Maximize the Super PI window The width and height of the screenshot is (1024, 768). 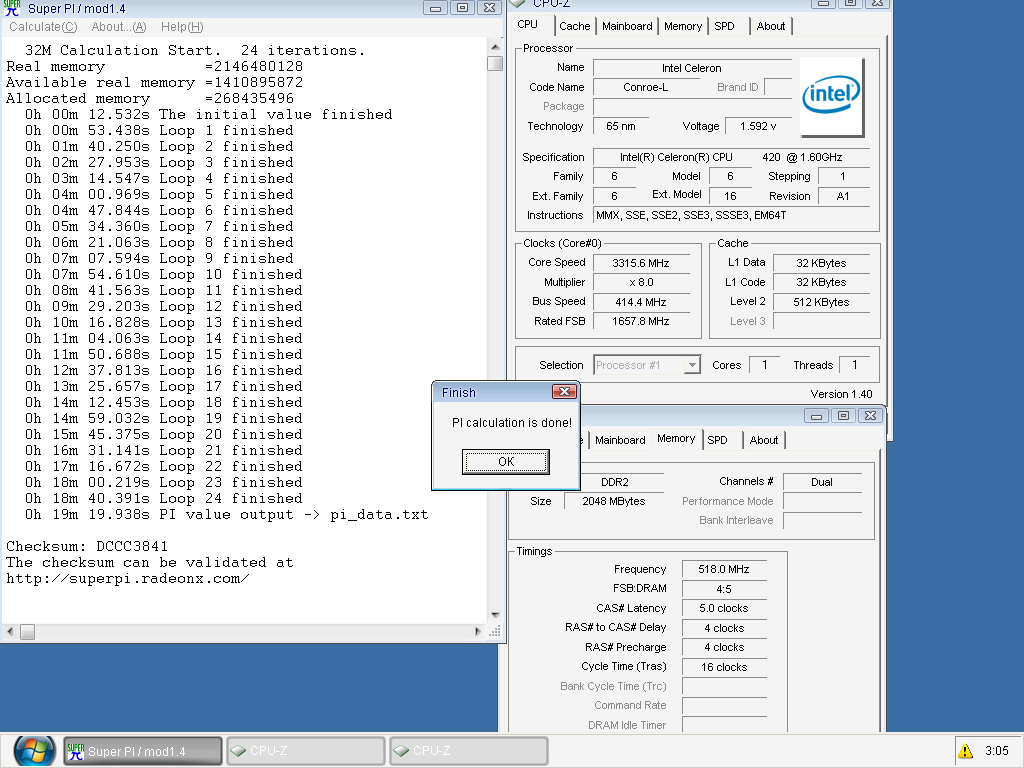coord(462,8)
